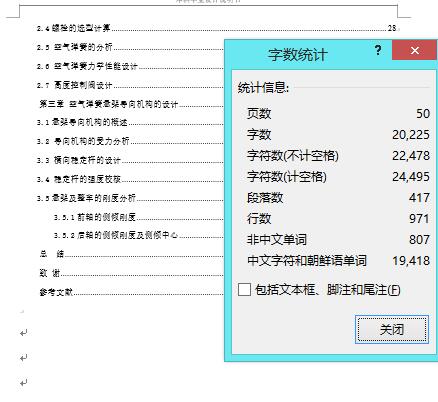Image resolution: width=438 pixels, height=402 pixels.
Task: Click the 段落数 label in the dialog
Action: click(x=265, y=198)
